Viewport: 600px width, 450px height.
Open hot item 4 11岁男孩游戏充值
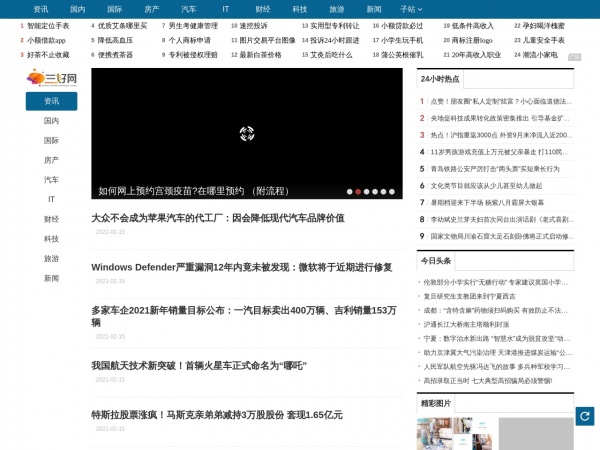(499, 152)
